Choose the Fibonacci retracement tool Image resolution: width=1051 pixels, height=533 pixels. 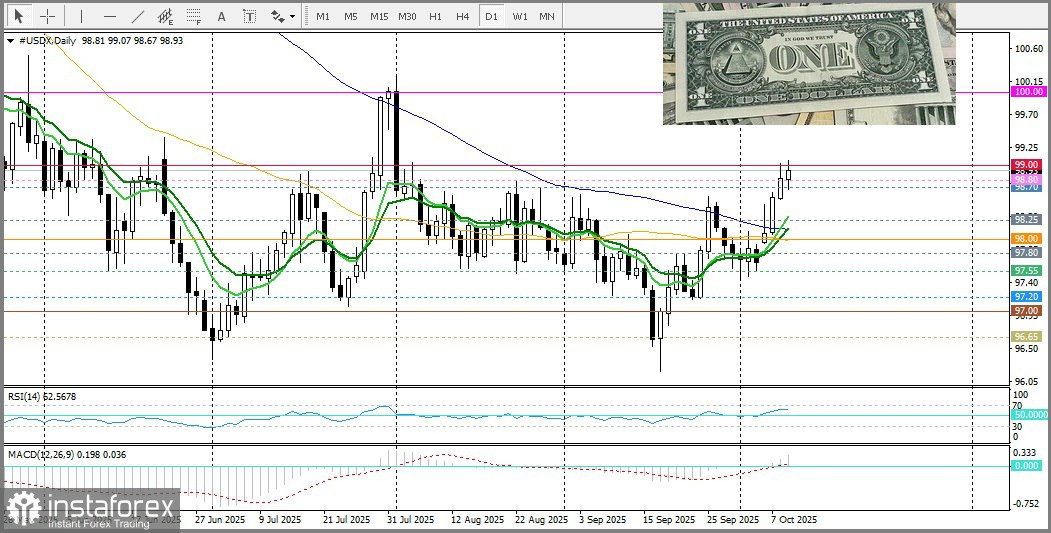coord(193,17)
